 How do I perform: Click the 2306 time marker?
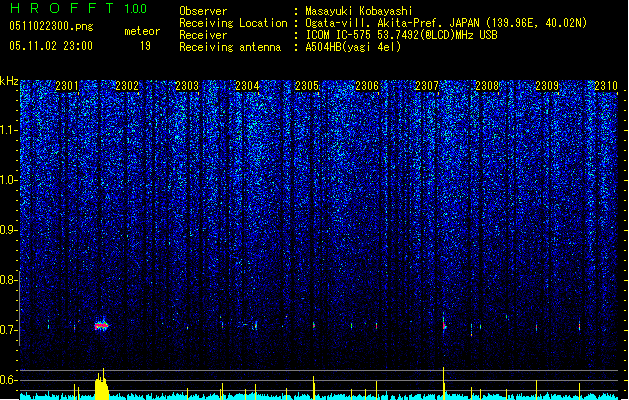click(x=367, y=86)
